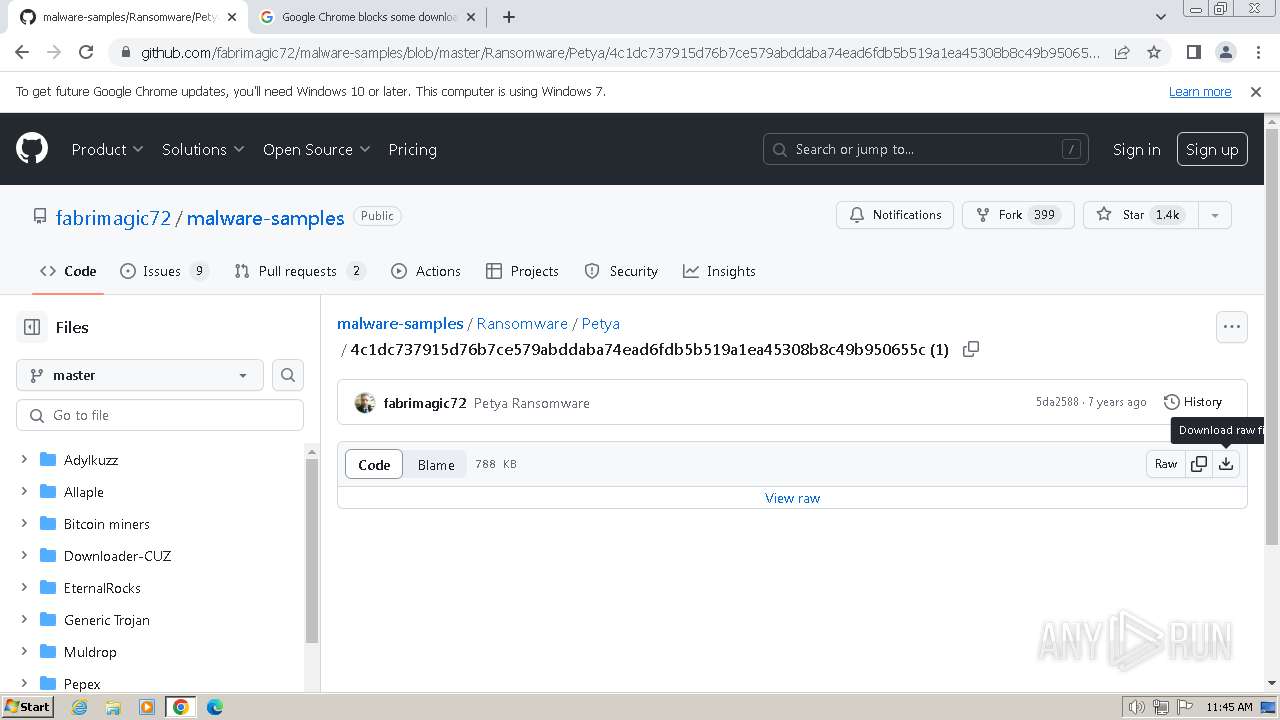Open the Petya breadcrumb link
Image resolution: width=1280 pixels, height=720 pixels.
coord(601,324)
